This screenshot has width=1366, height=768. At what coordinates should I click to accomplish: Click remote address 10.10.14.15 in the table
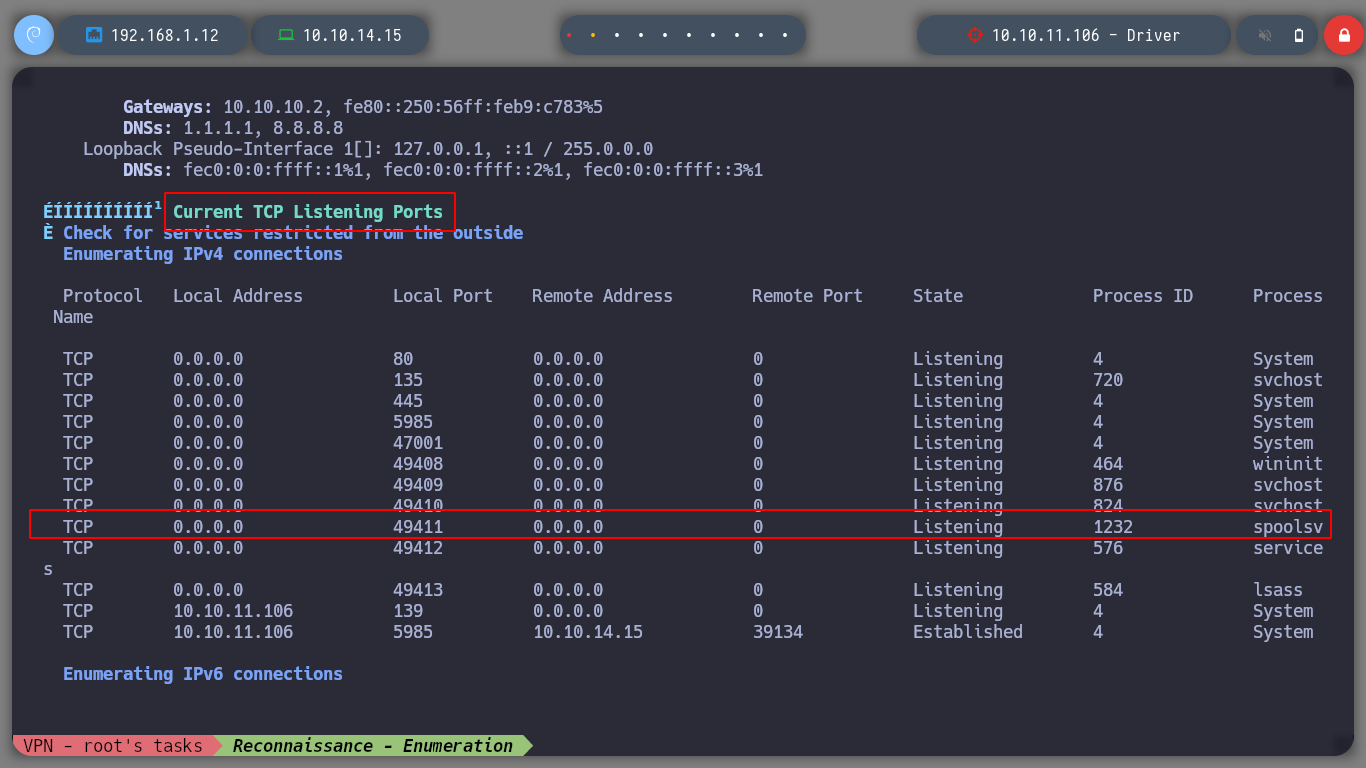pyautogui.click(x=588, y=632)
